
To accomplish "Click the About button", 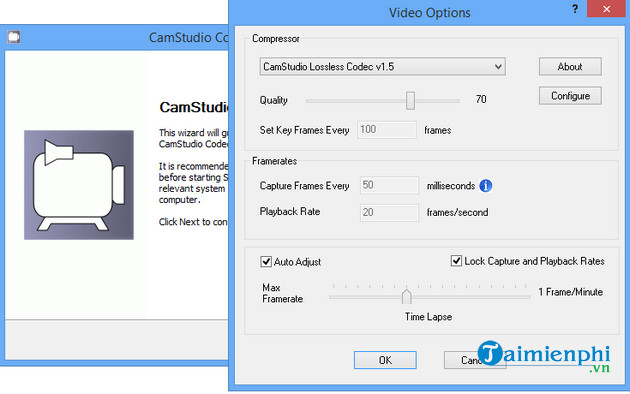I will (570, 66).
